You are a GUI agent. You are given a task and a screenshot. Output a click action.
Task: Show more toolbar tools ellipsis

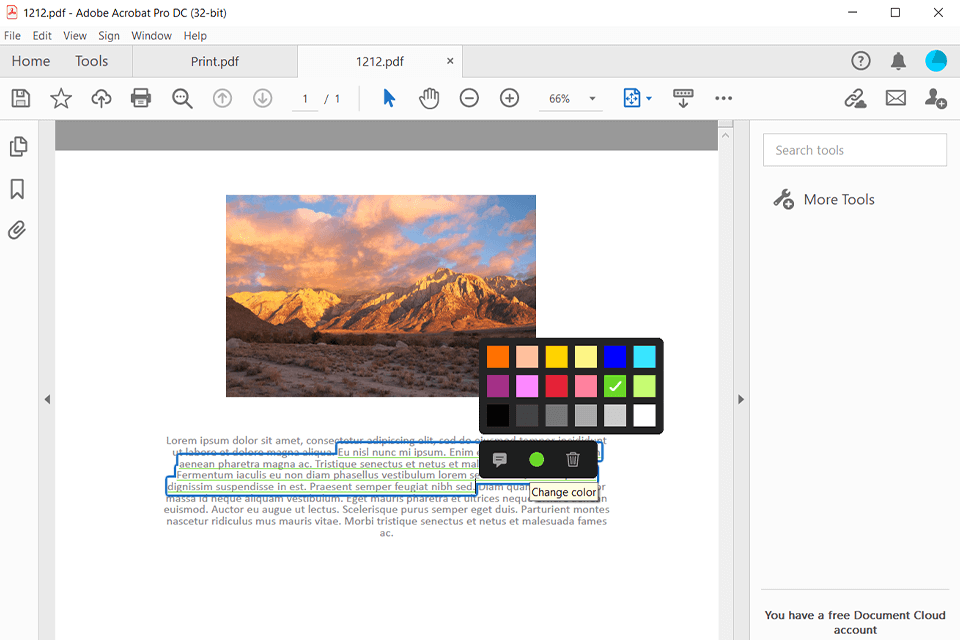724,98
